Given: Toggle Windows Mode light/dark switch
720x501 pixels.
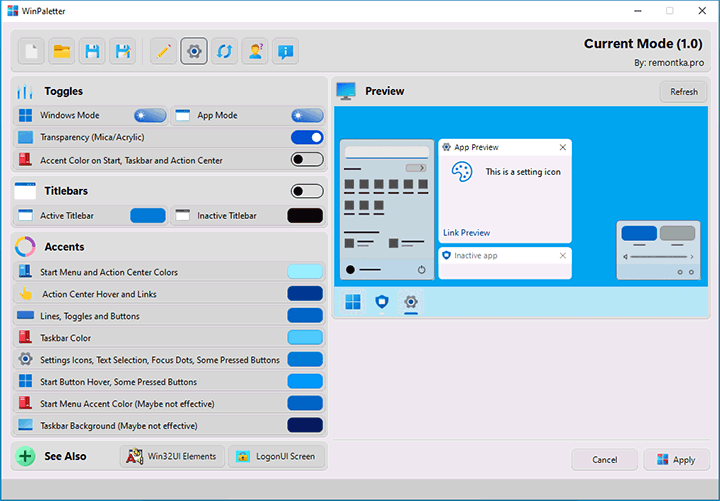Looking at the screenshot, I should coord(150,115).
